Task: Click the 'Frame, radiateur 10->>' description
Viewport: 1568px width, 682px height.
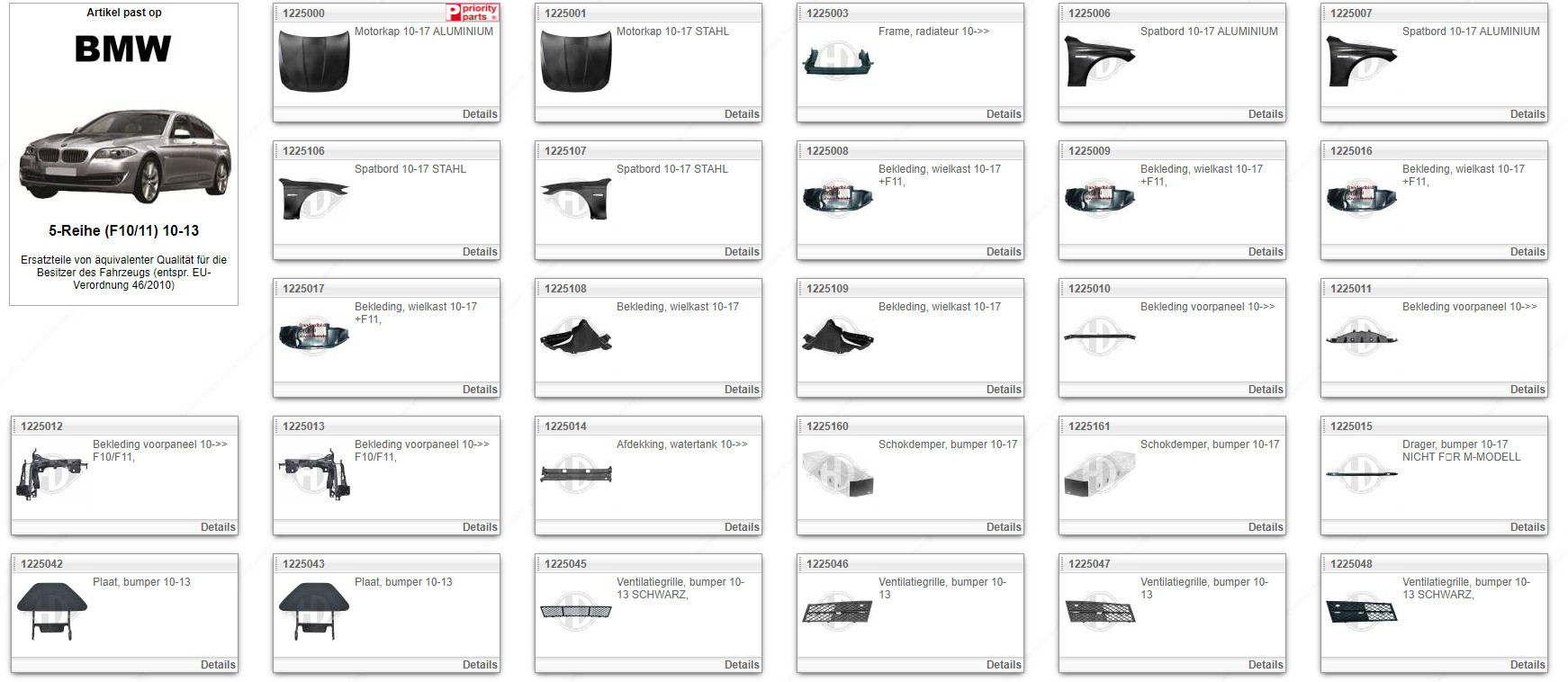Action: click(933, 31)
